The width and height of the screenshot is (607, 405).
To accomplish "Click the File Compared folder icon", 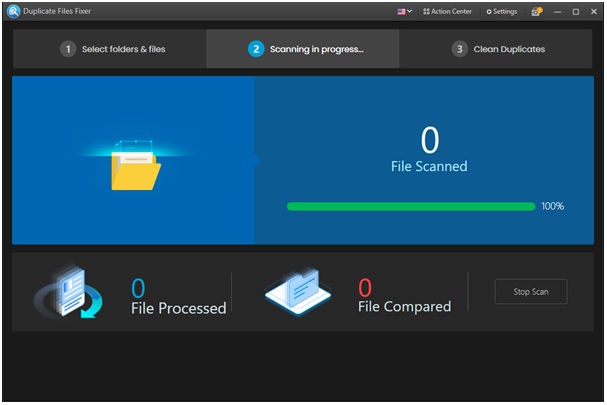I will click(x=298, y=292).
